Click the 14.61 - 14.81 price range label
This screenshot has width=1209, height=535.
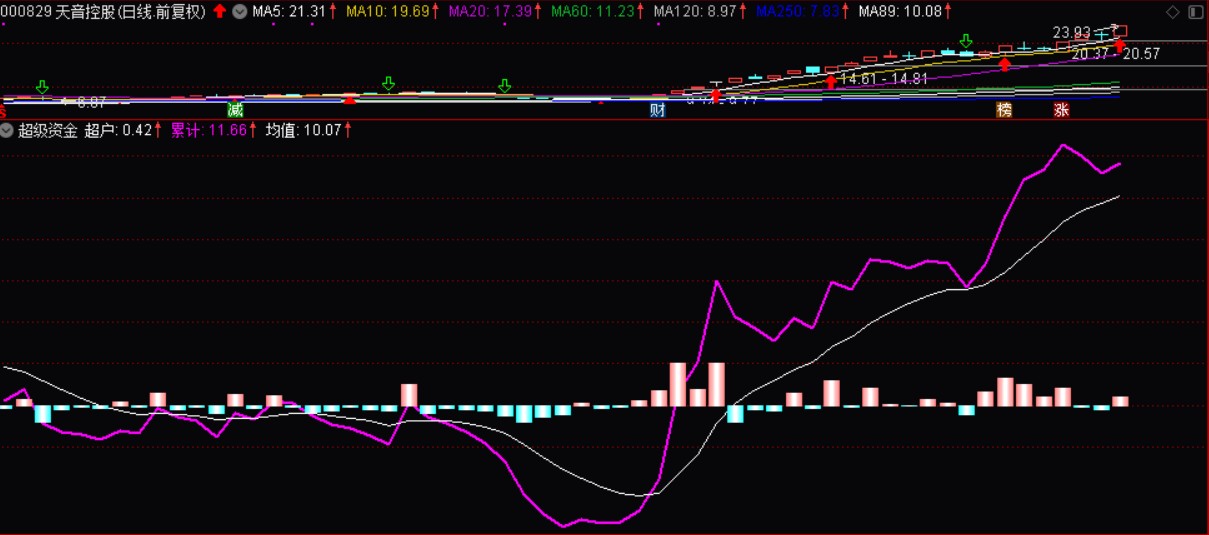885,79
